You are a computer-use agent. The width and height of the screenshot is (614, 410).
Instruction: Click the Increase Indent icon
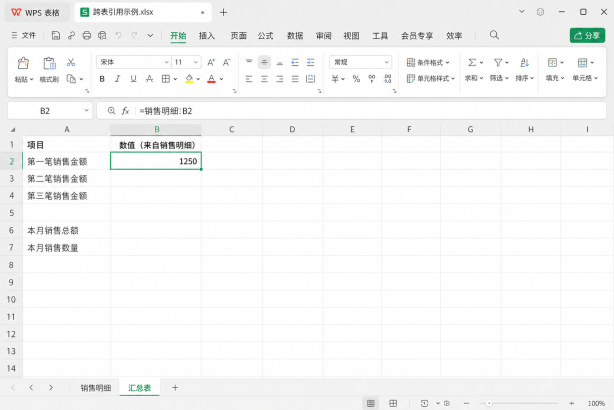tap(311, 62)
